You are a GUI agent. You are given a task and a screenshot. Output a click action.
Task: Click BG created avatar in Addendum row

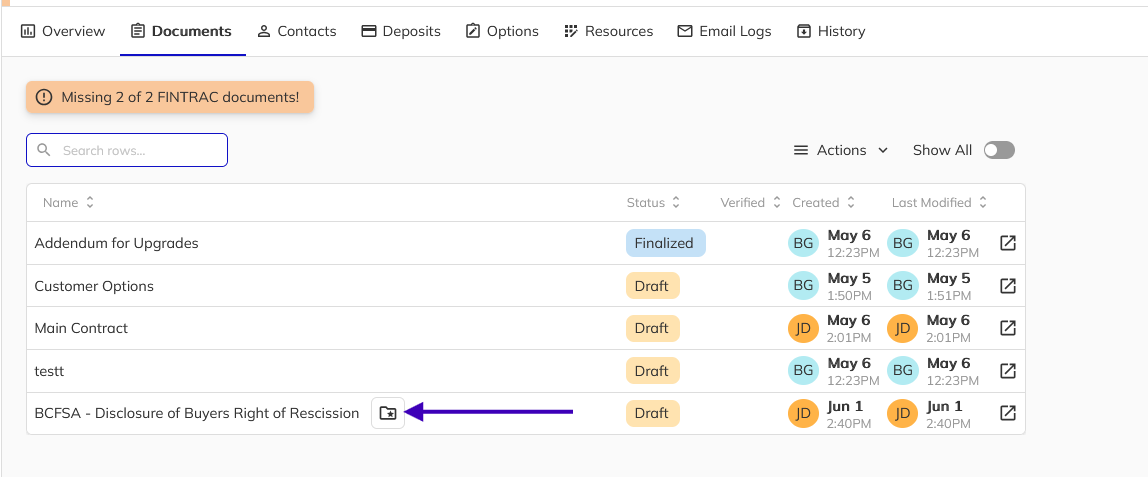(x=803, y=244)
